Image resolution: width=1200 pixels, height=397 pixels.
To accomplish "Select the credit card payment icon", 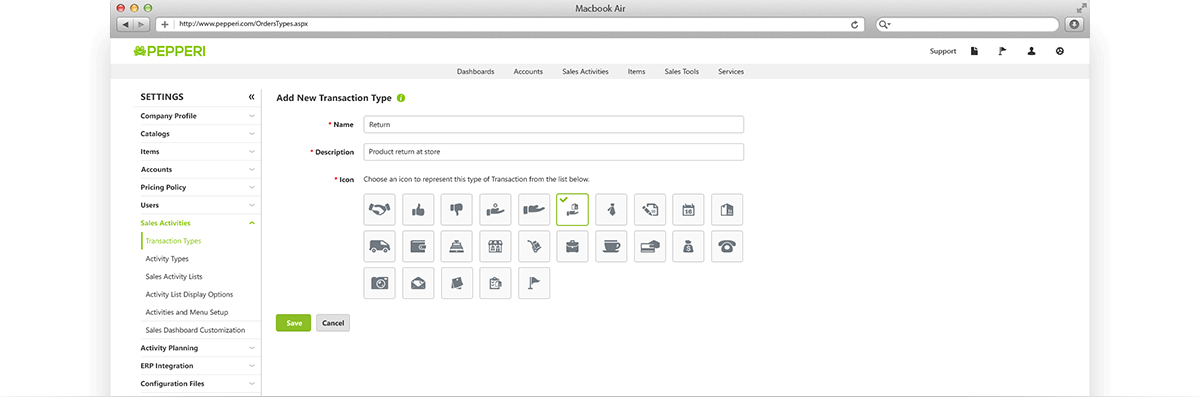I will (650, 246).
